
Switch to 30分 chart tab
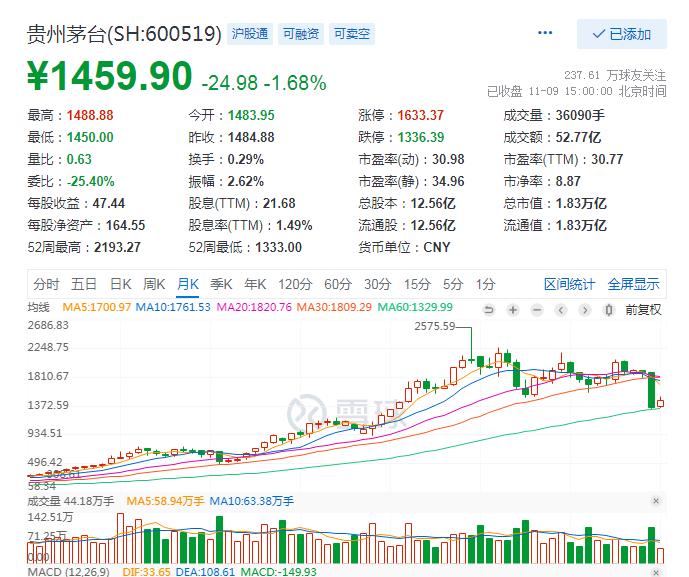coord(377,284)
